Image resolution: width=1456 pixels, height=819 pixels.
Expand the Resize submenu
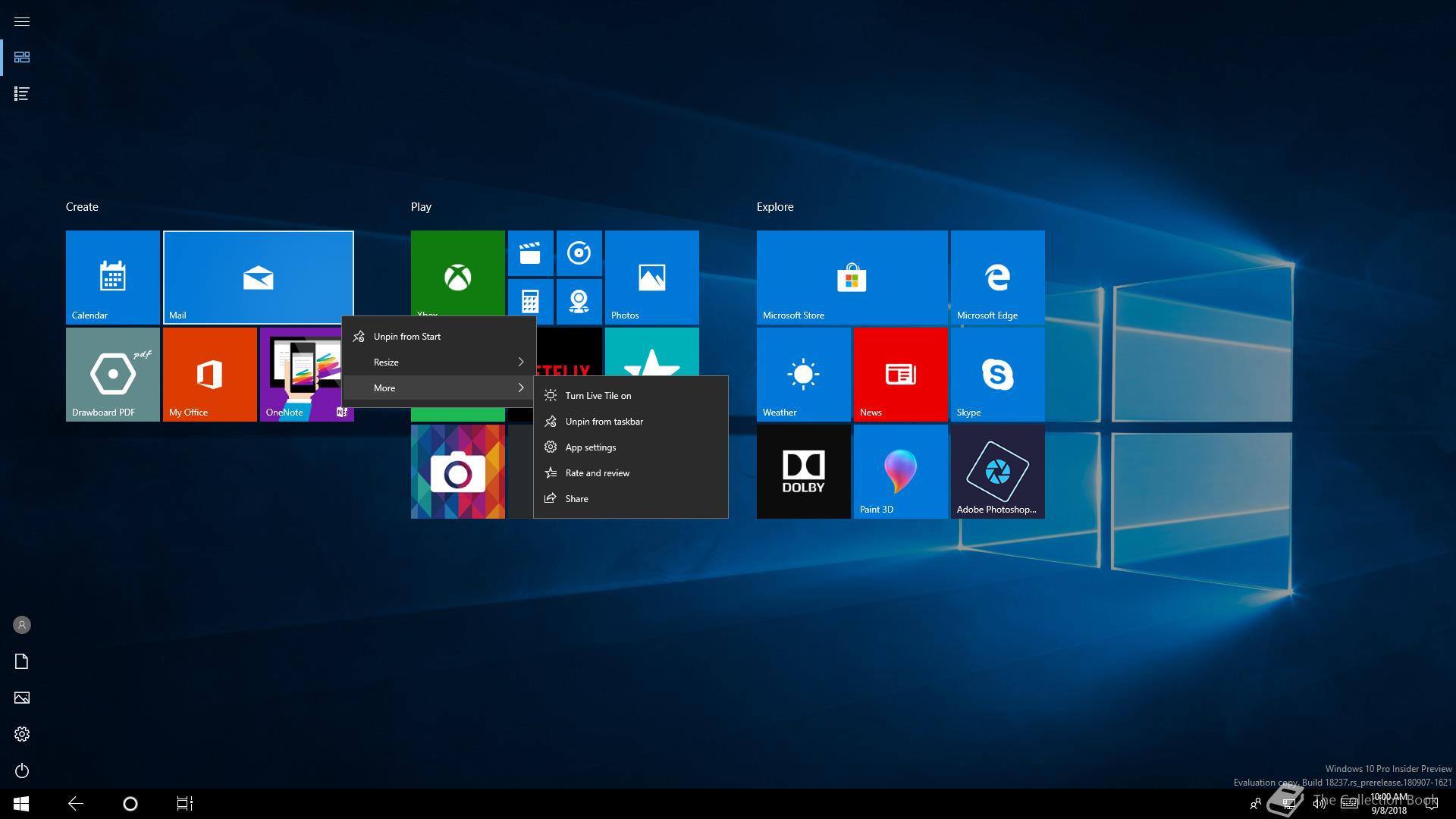(x=439, y=362)
